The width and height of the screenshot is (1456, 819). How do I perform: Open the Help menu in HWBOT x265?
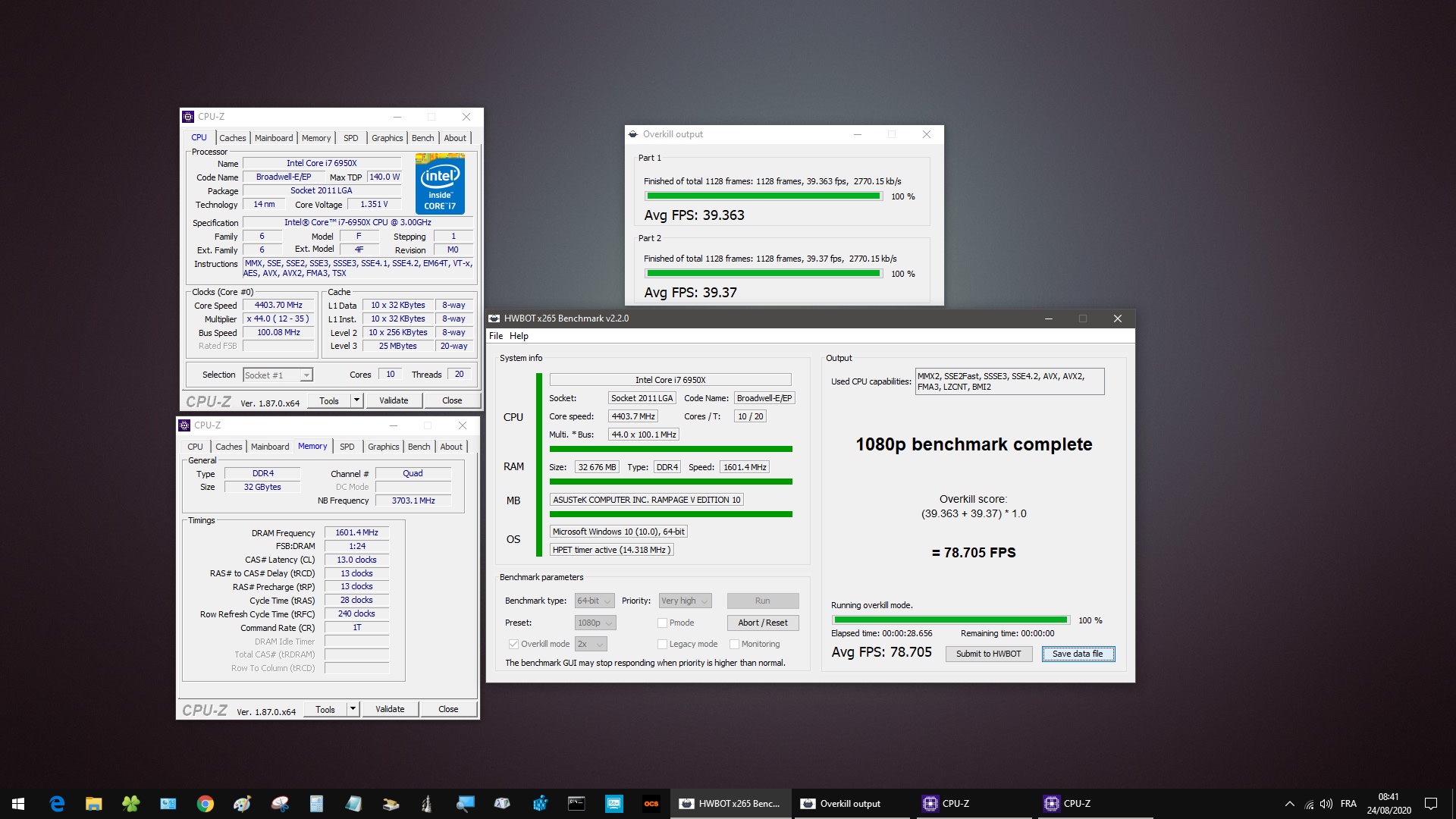coord(519,336)
